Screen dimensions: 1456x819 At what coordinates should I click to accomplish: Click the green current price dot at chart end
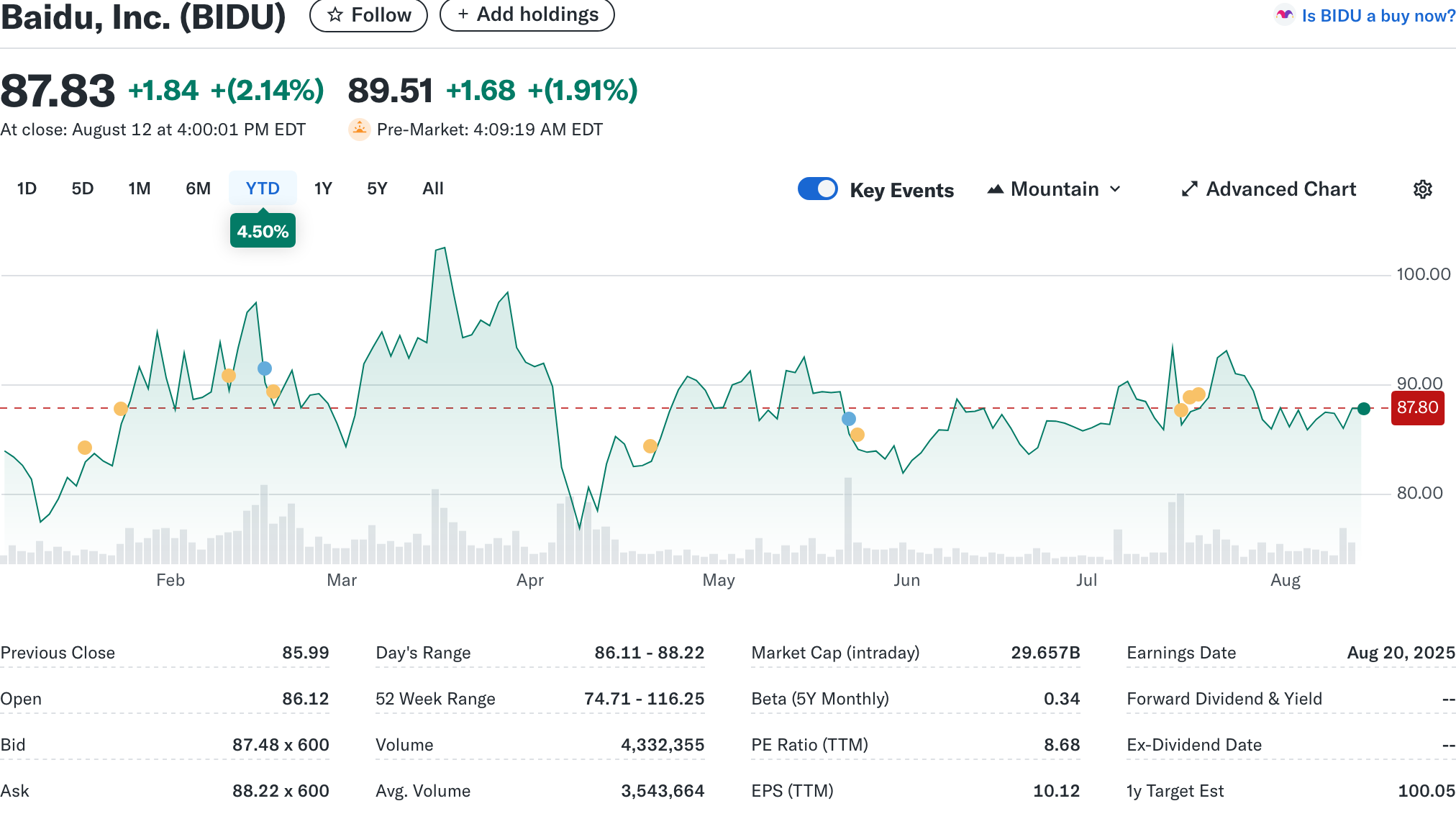point(1363,409)
